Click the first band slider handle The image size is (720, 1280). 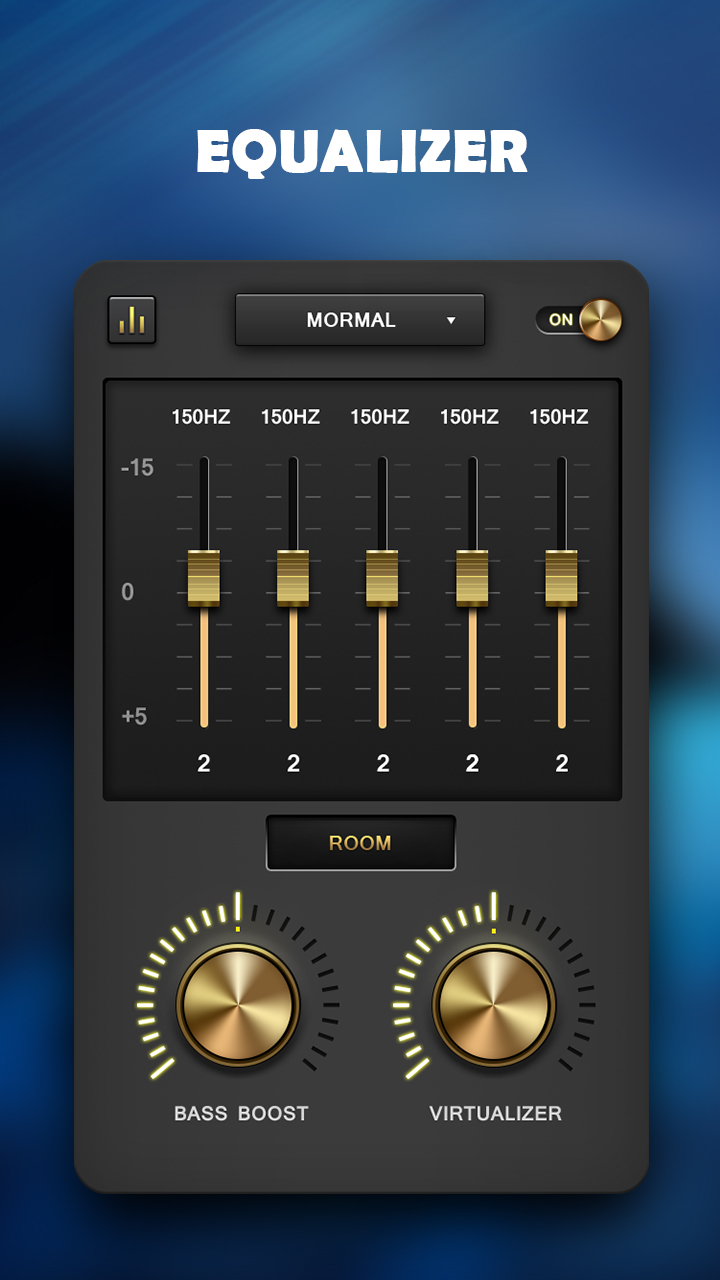[x=204, y=578]
